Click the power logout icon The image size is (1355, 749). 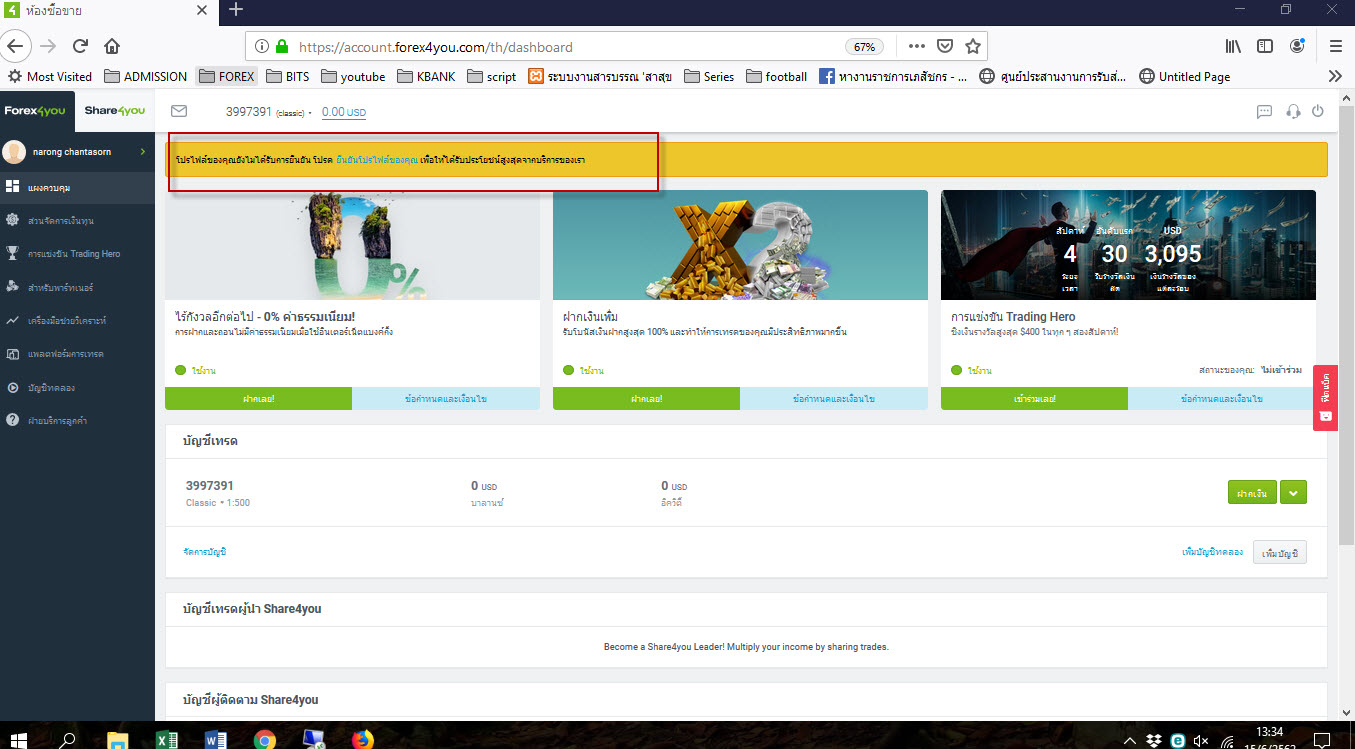tap(1317, 111)
